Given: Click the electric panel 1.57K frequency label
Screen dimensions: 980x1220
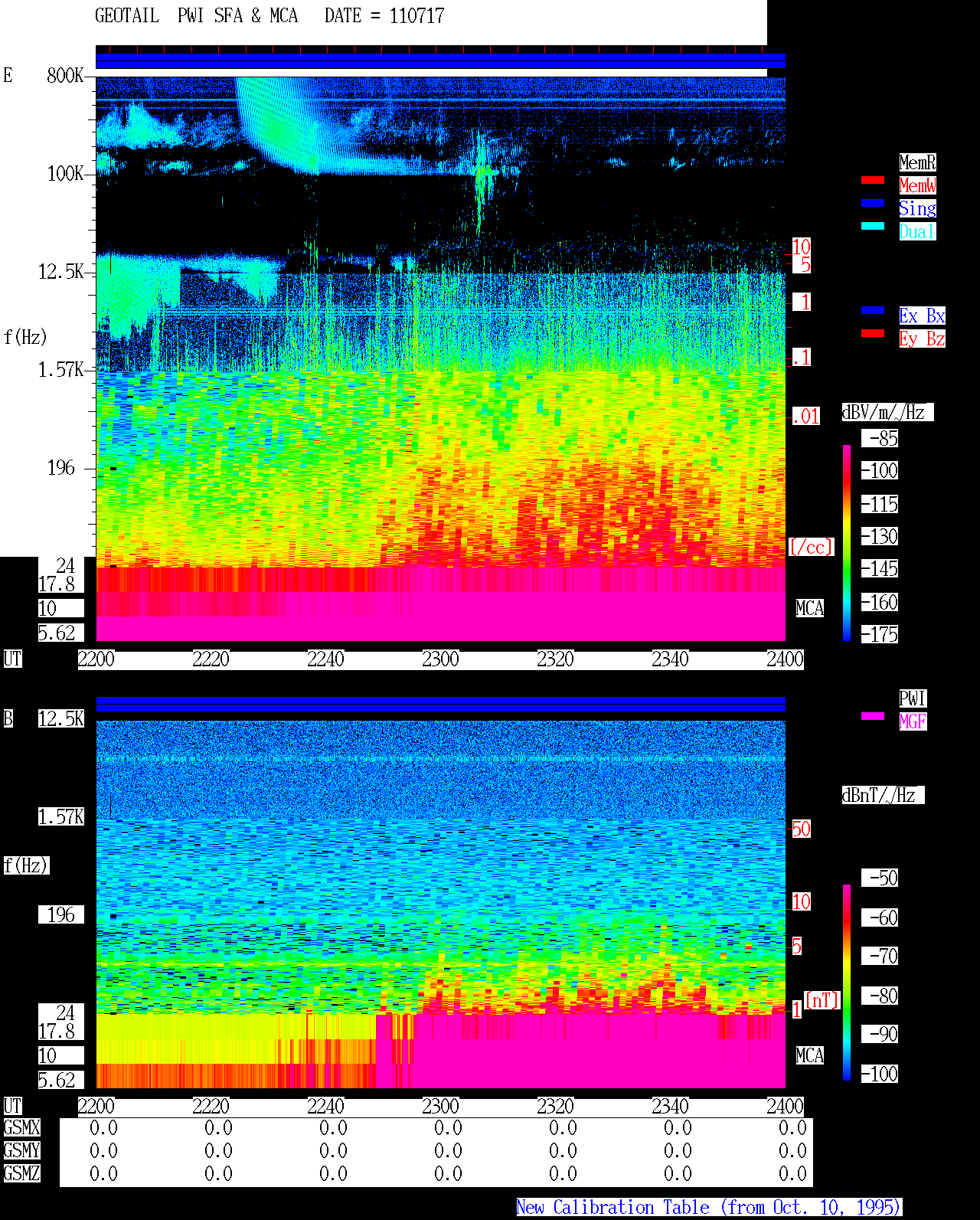Looking at the screenshot, I should [60, 369].
